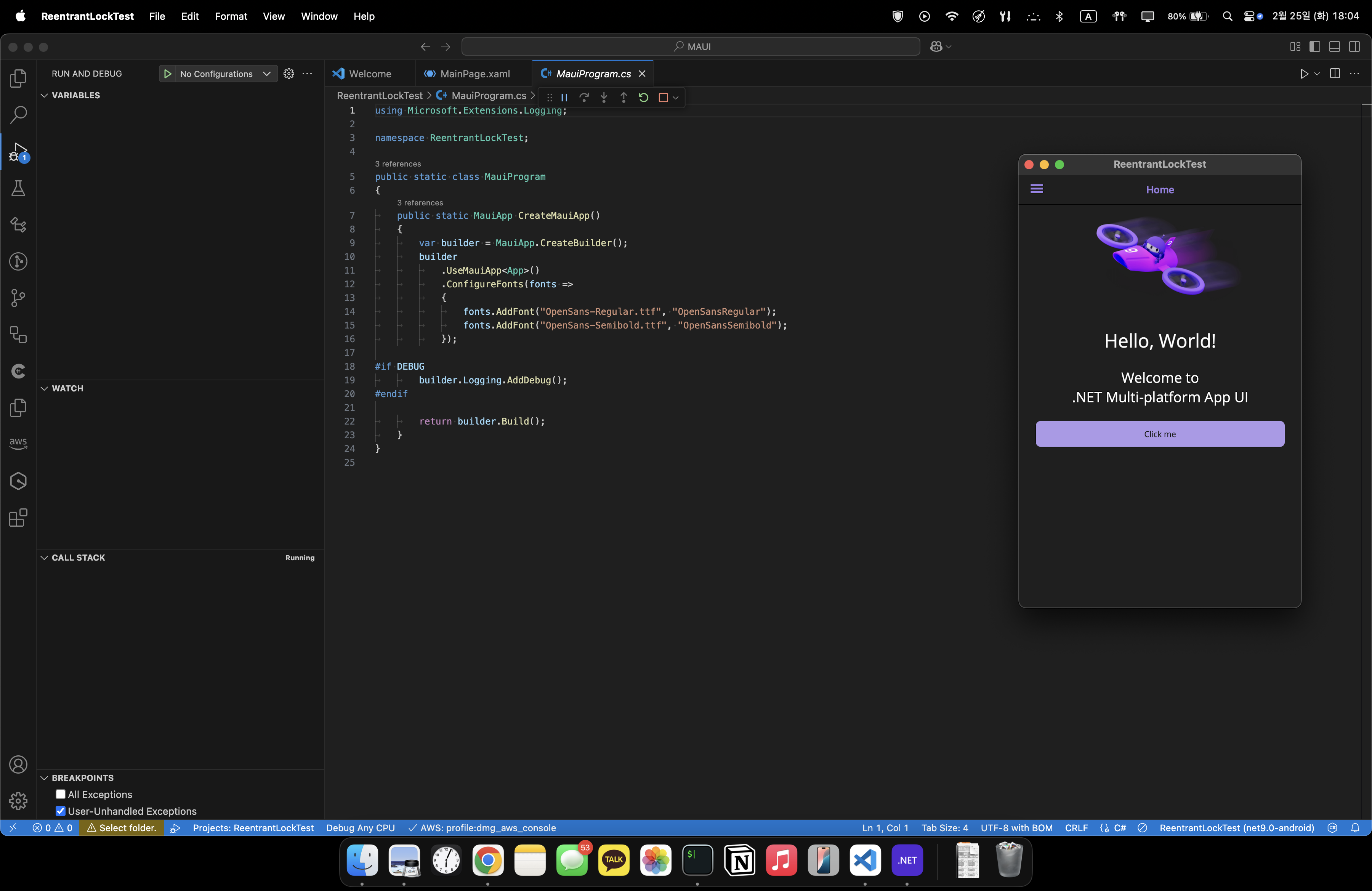Viewport: 1372px width, 891px height.
Task: Open the Extensions sidebar view
Action: tap(18, 518)
